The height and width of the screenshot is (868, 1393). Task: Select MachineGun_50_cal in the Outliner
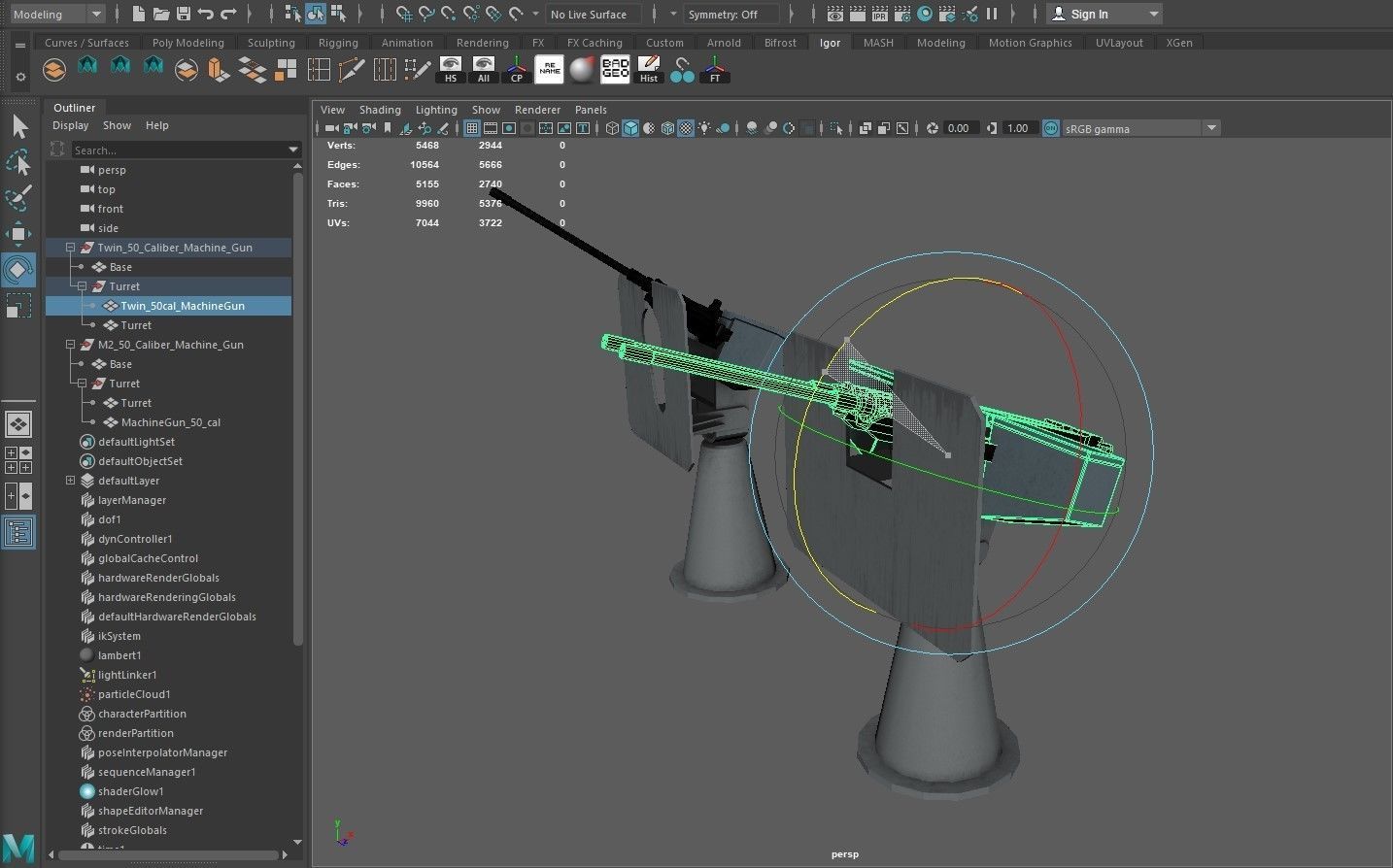point(170,422)
